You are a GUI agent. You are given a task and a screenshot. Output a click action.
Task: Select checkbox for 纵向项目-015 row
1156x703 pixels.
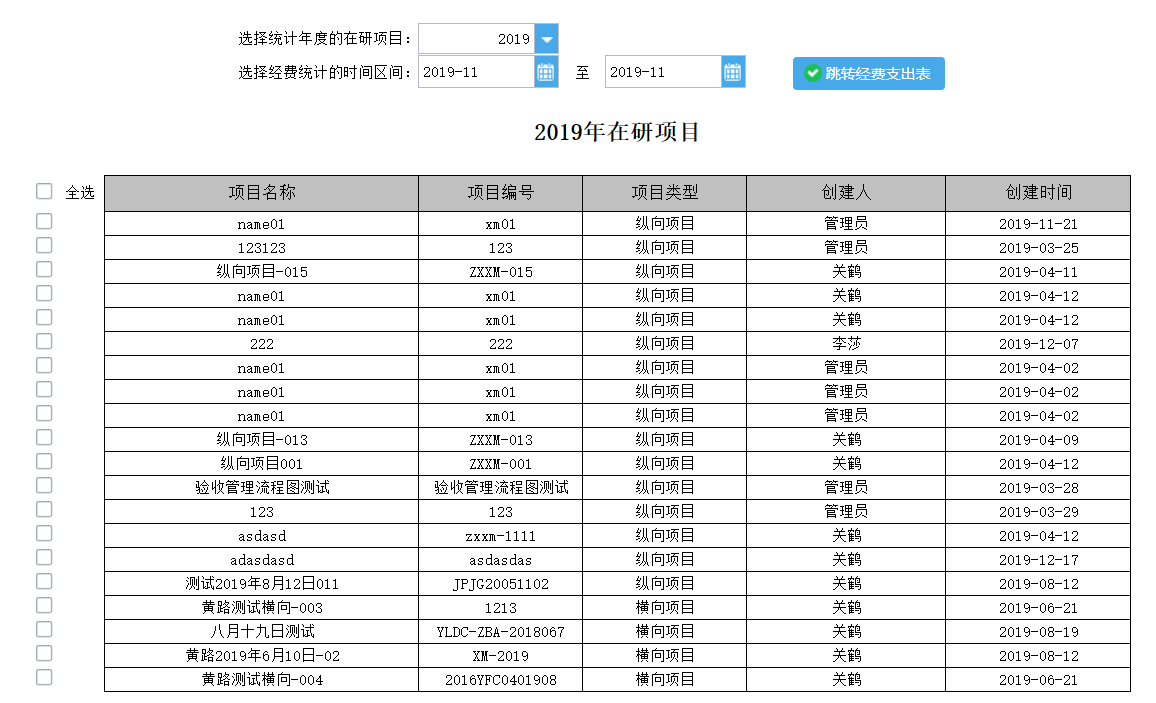(44, 269)
